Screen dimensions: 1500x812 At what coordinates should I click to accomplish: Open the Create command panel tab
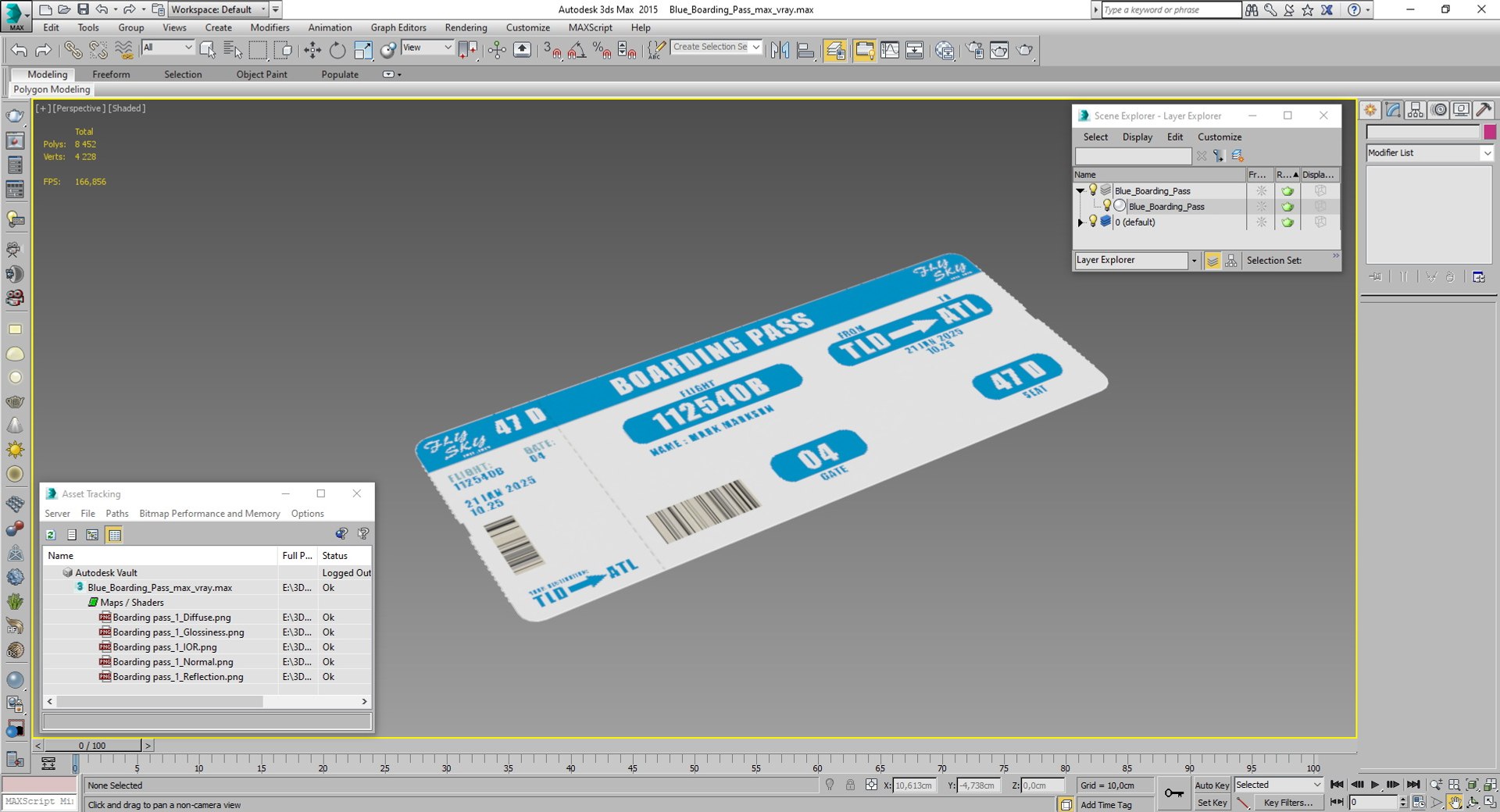[x=1370, y=110]
